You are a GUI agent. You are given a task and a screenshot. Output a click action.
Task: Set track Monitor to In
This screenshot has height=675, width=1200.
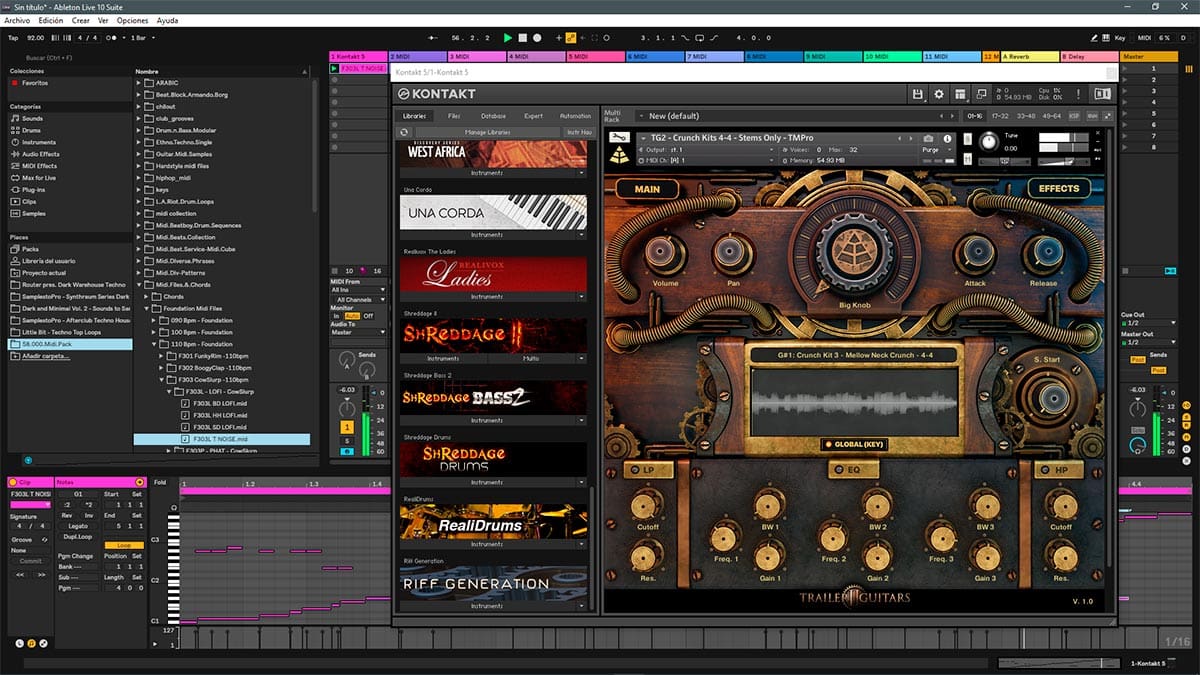[337, 316]
